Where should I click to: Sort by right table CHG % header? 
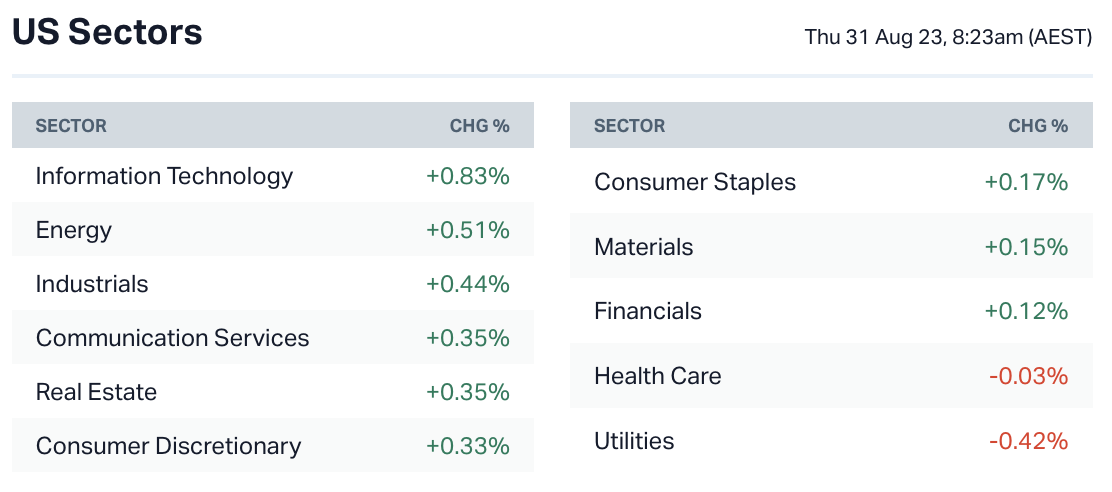(x=1037, y=126)
